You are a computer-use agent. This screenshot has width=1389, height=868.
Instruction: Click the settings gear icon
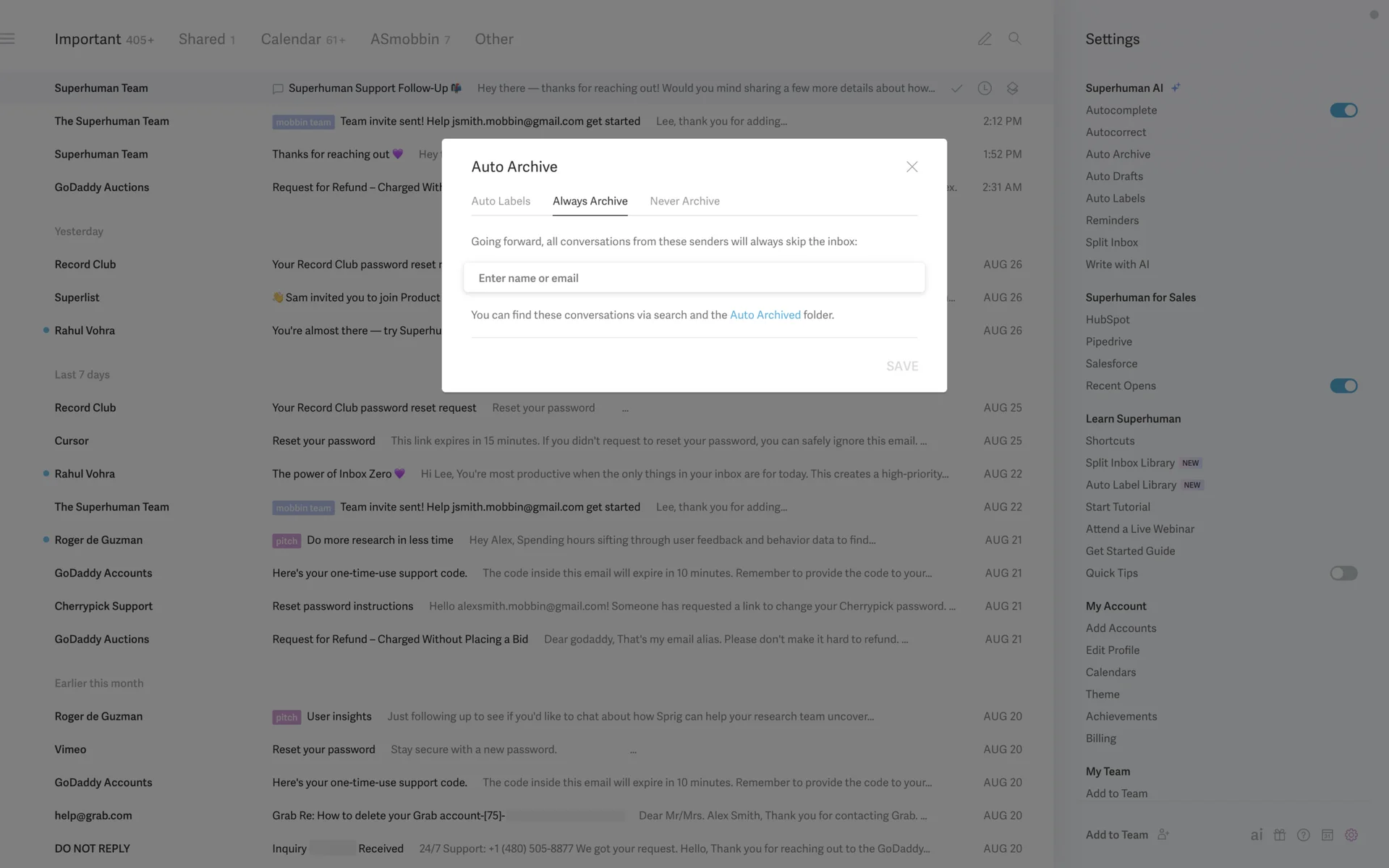click(1351, 835)
